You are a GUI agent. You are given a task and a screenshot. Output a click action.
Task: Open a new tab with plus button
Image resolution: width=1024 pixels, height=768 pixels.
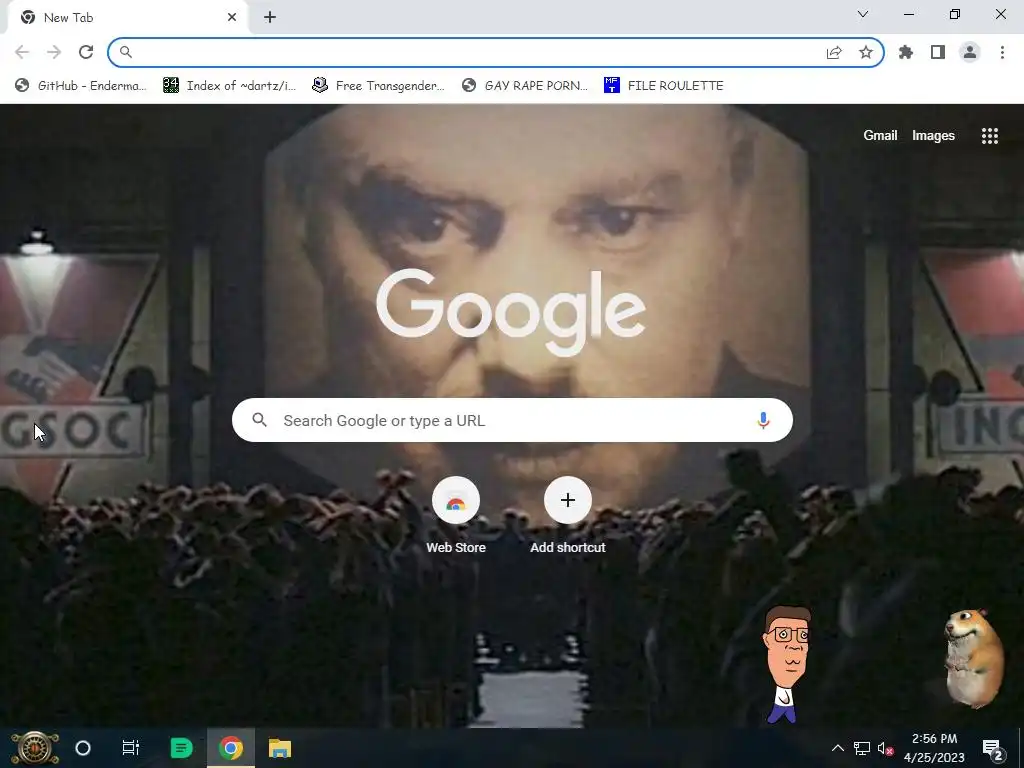pos(270,18)
